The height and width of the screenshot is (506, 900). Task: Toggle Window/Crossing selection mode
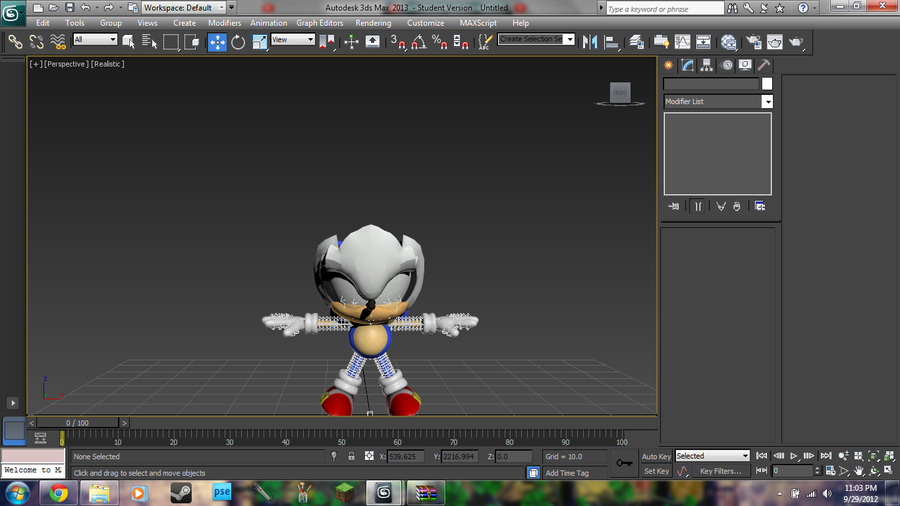[x=192, y=42]
